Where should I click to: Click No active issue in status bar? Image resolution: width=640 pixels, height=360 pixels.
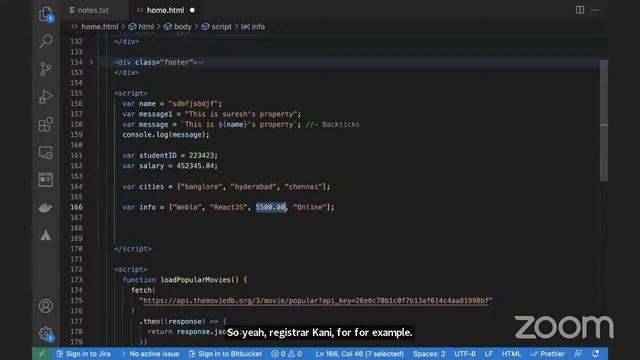(x=150, y=353)
